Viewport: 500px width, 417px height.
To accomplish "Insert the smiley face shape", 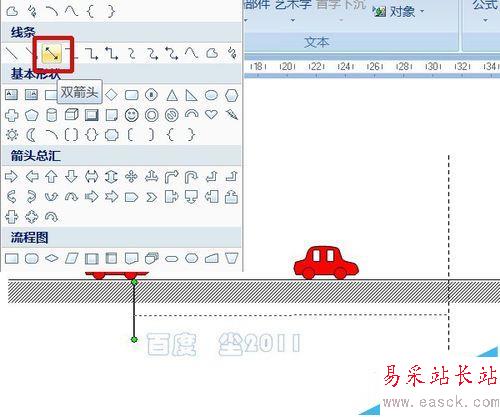I will point(132,115).
